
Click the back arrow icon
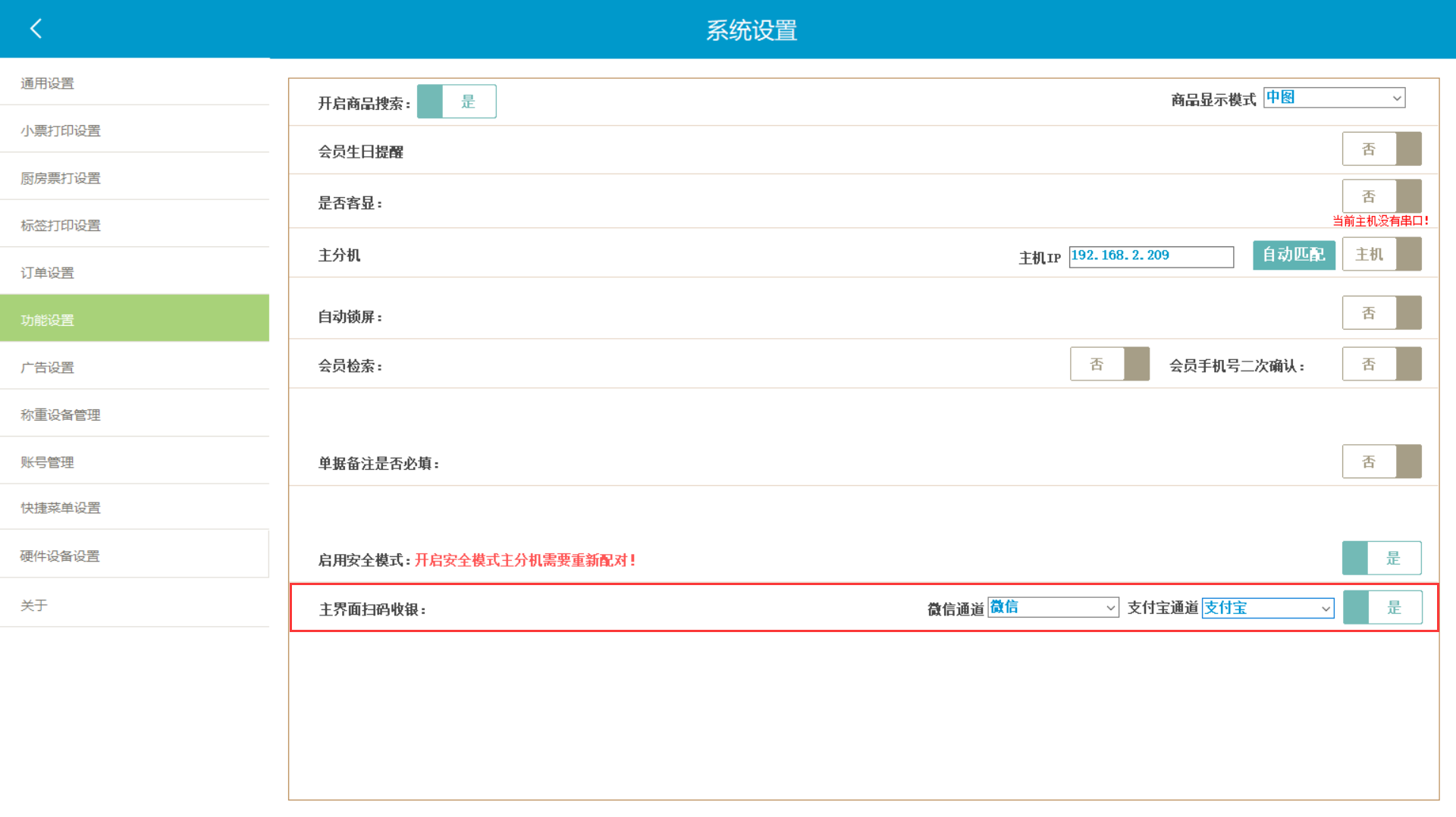click(36, 29)
